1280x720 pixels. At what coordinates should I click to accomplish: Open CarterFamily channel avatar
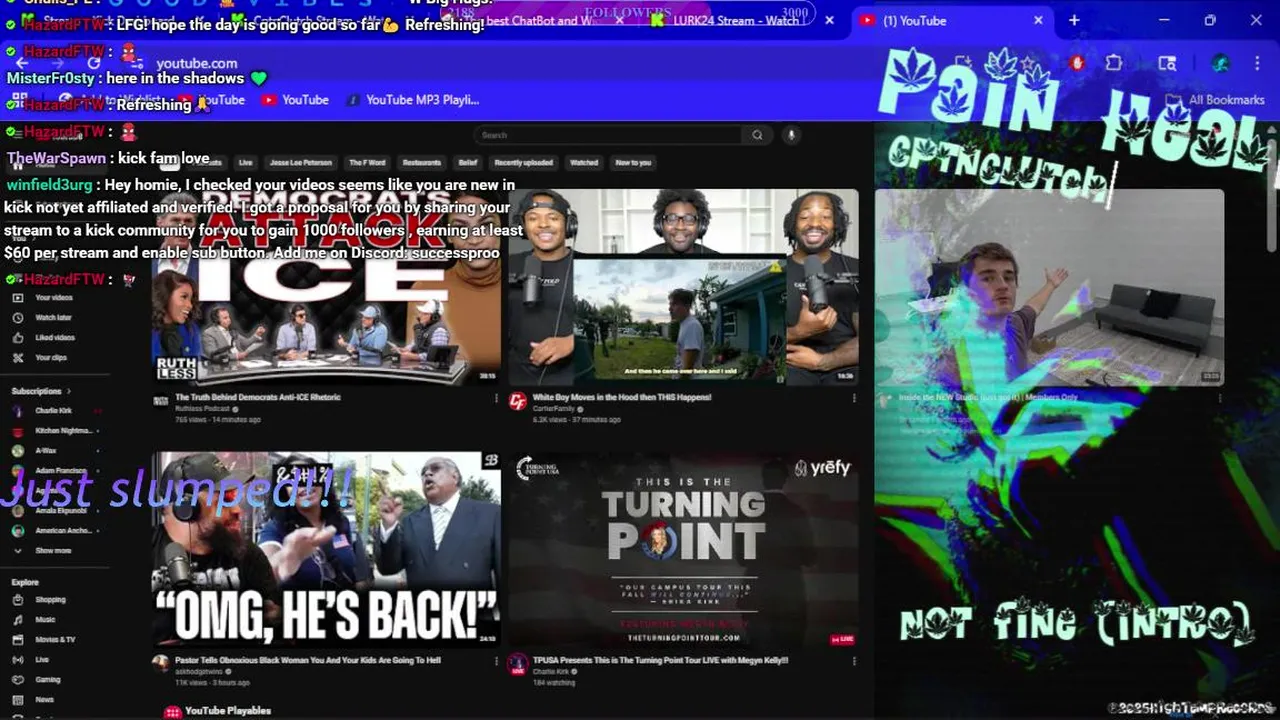click(517, 401)
